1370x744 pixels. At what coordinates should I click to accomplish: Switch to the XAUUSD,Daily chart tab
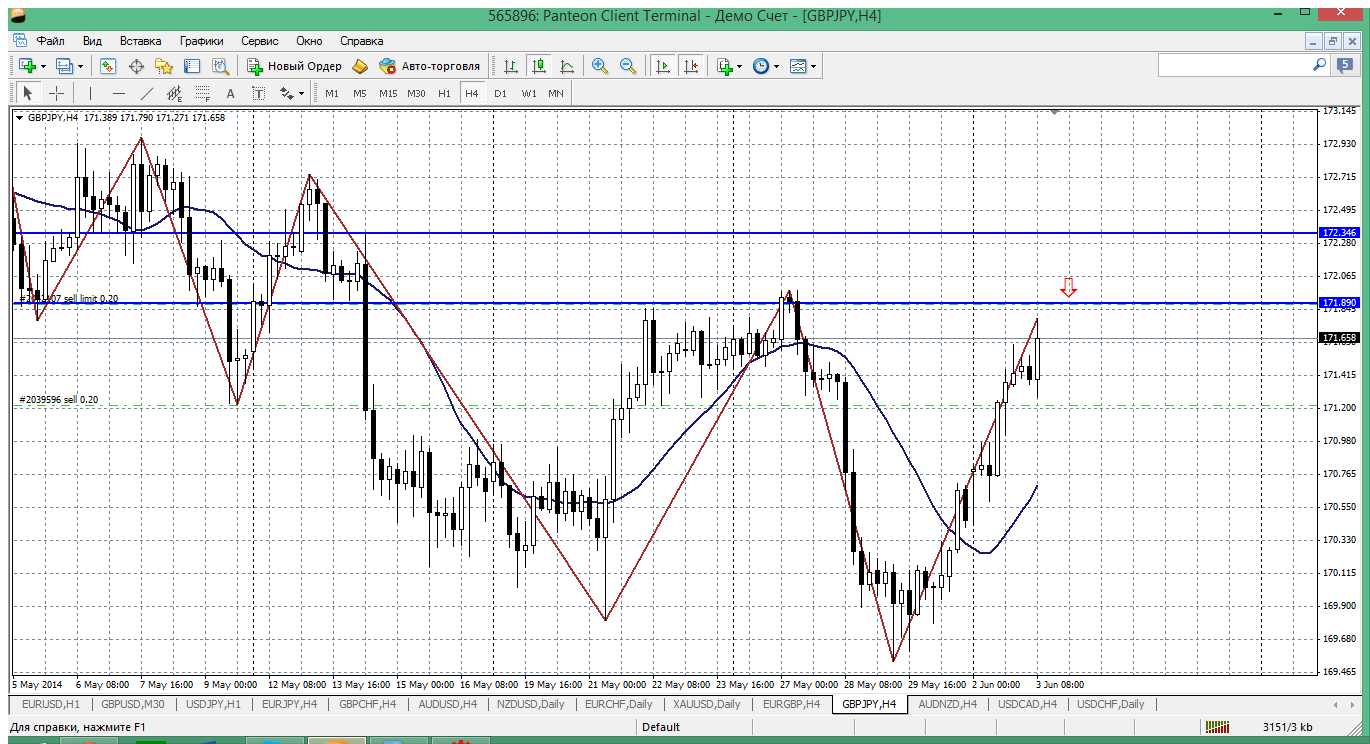point(707,704)
